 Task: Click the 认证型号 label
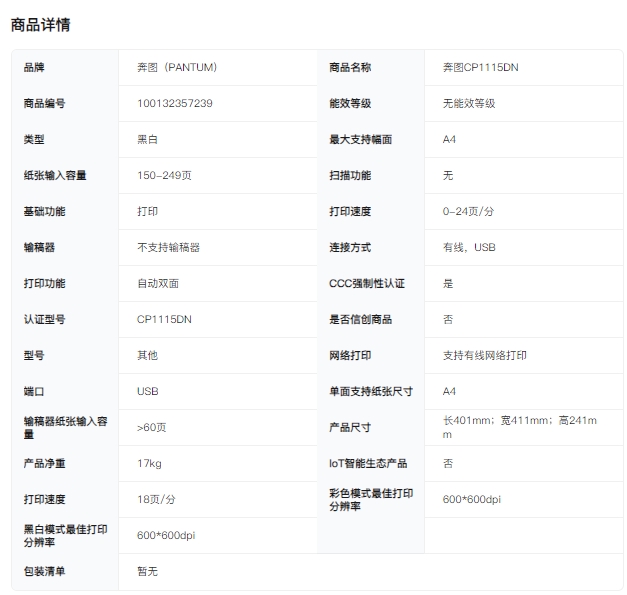44,319
